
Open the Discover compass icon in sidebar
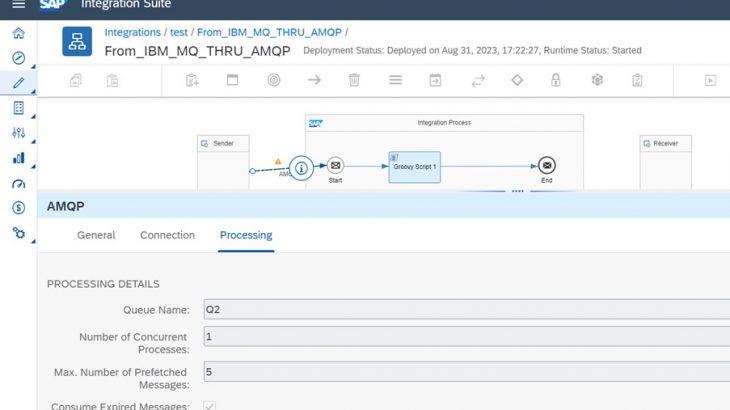click(19, 58)
